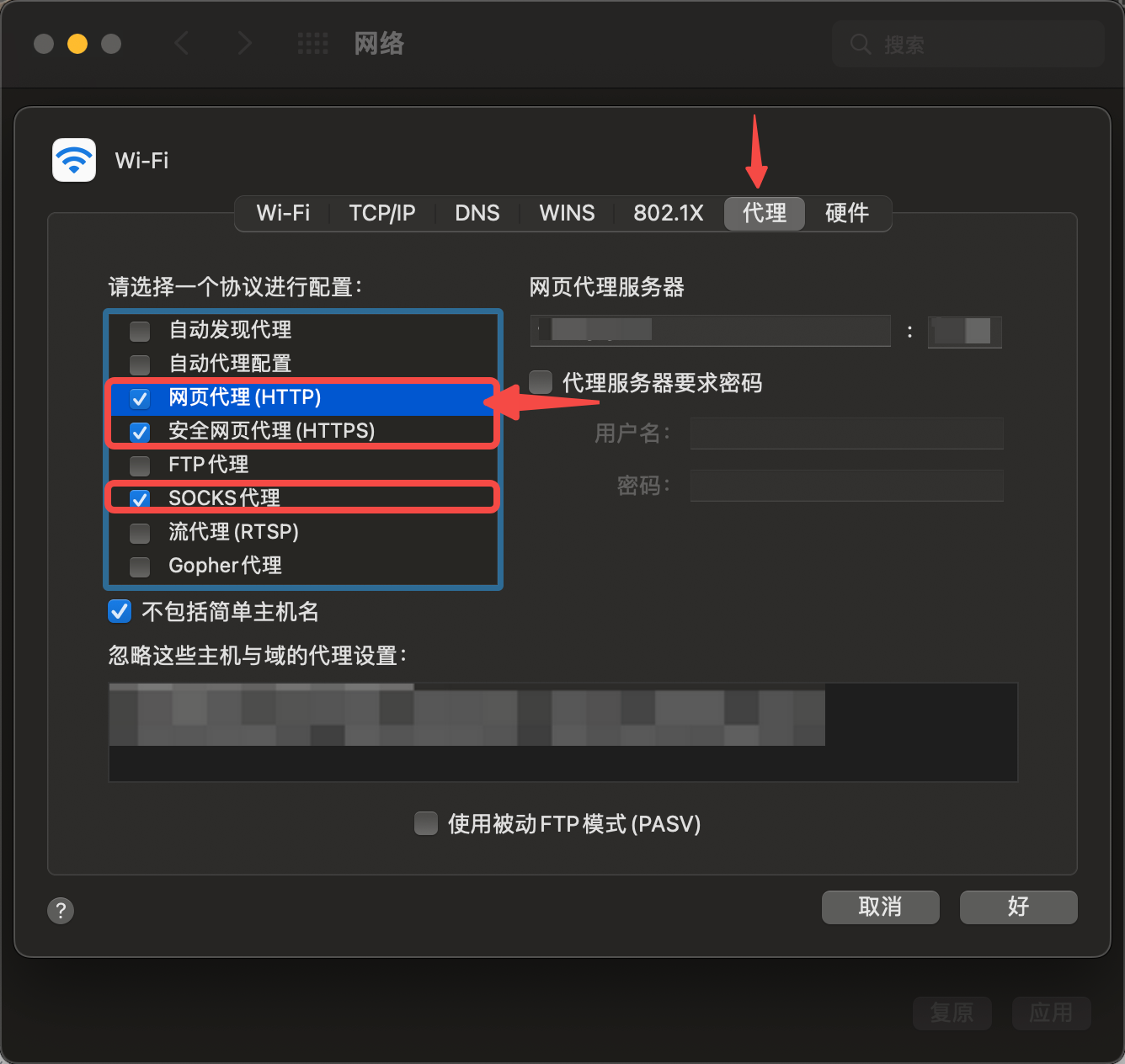Uncheck SOCKS 代理 checkbox
Viewport: 1125px width, 1064px height.
(x=140, y=499)
